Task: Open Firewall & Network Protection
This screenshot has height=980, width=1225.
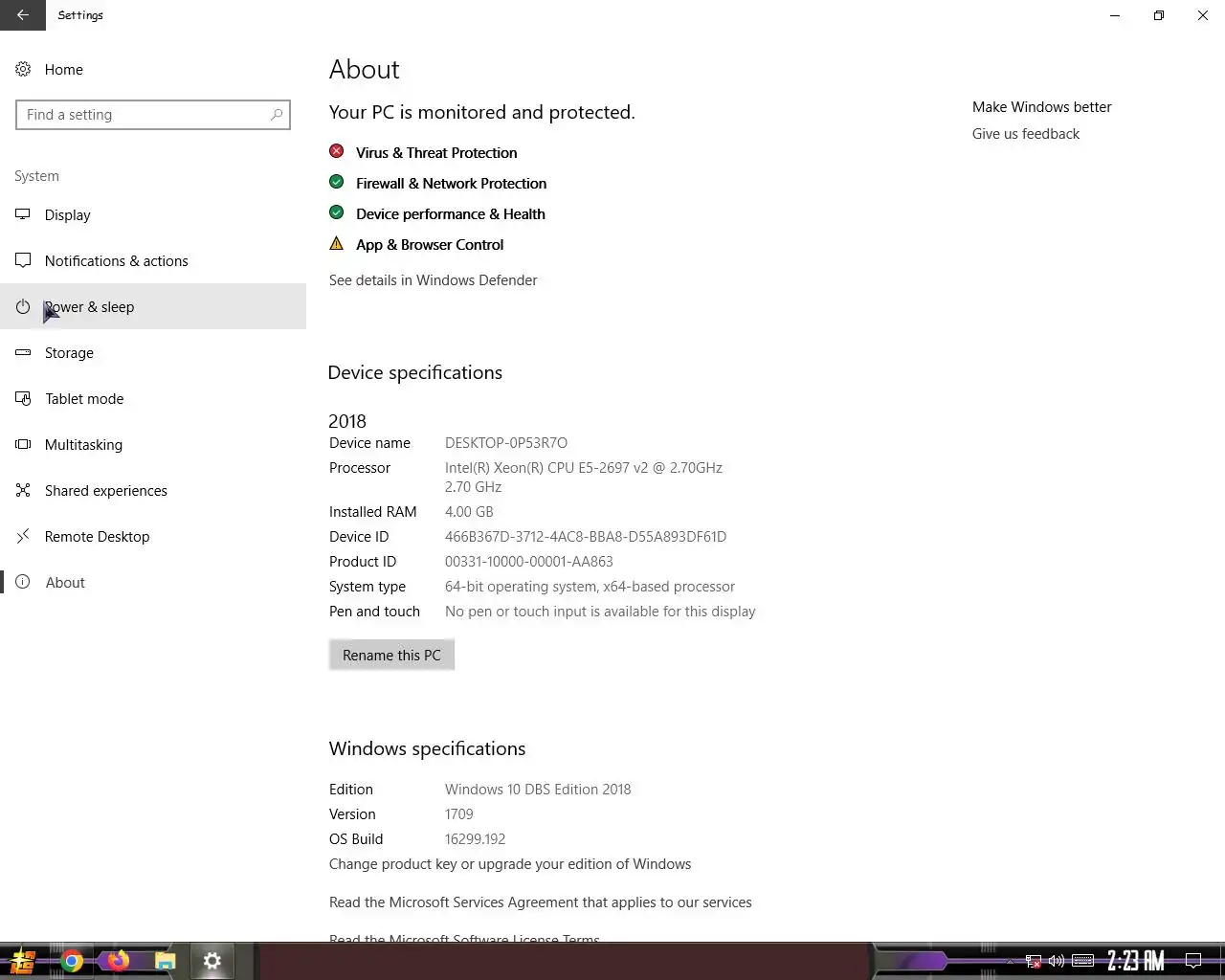Action: (x=451, y=184)
